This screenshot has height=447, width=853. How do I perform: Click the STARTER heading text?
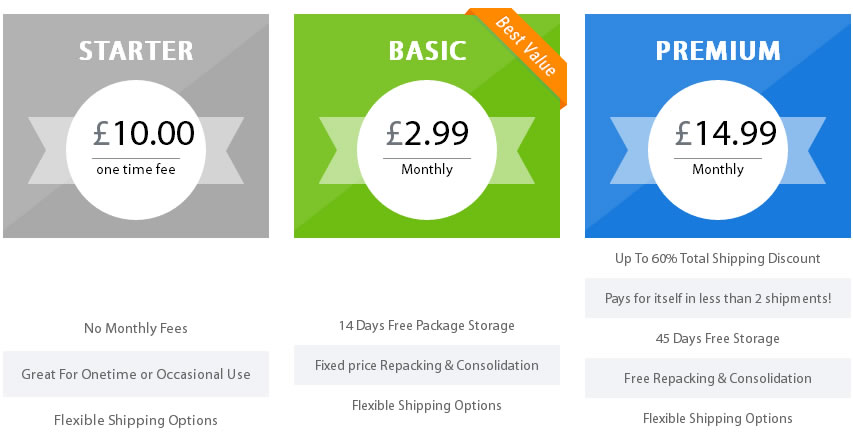pos(136,51)
